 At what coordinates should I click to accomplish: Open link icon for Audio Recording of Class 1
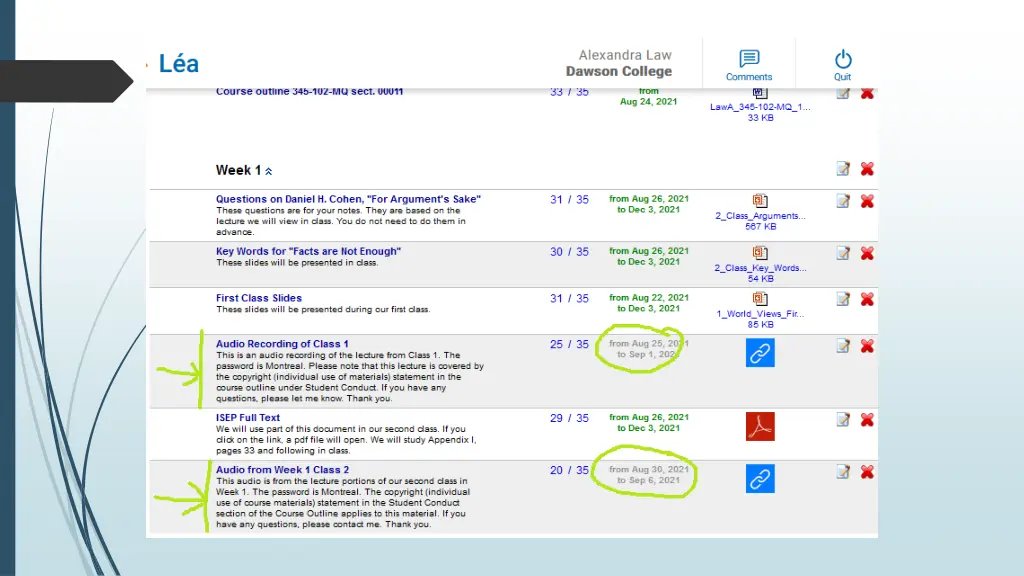(x=760, y=353)
